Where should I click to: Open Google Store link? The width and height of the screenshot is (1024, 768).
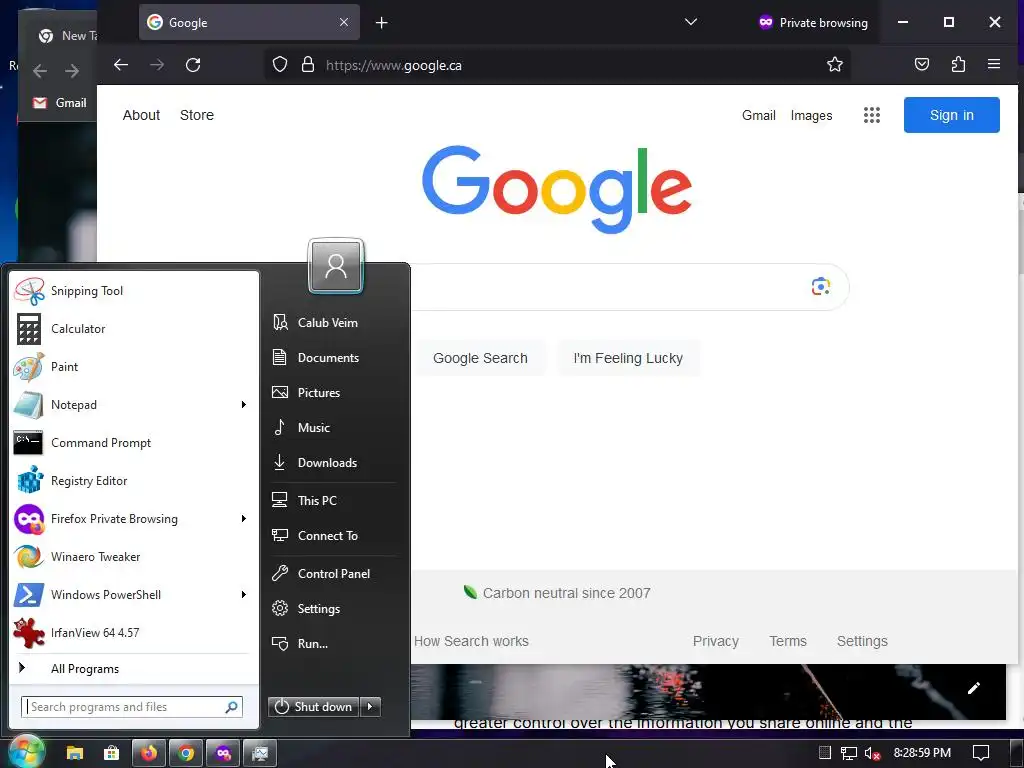(x=197, y=115)
